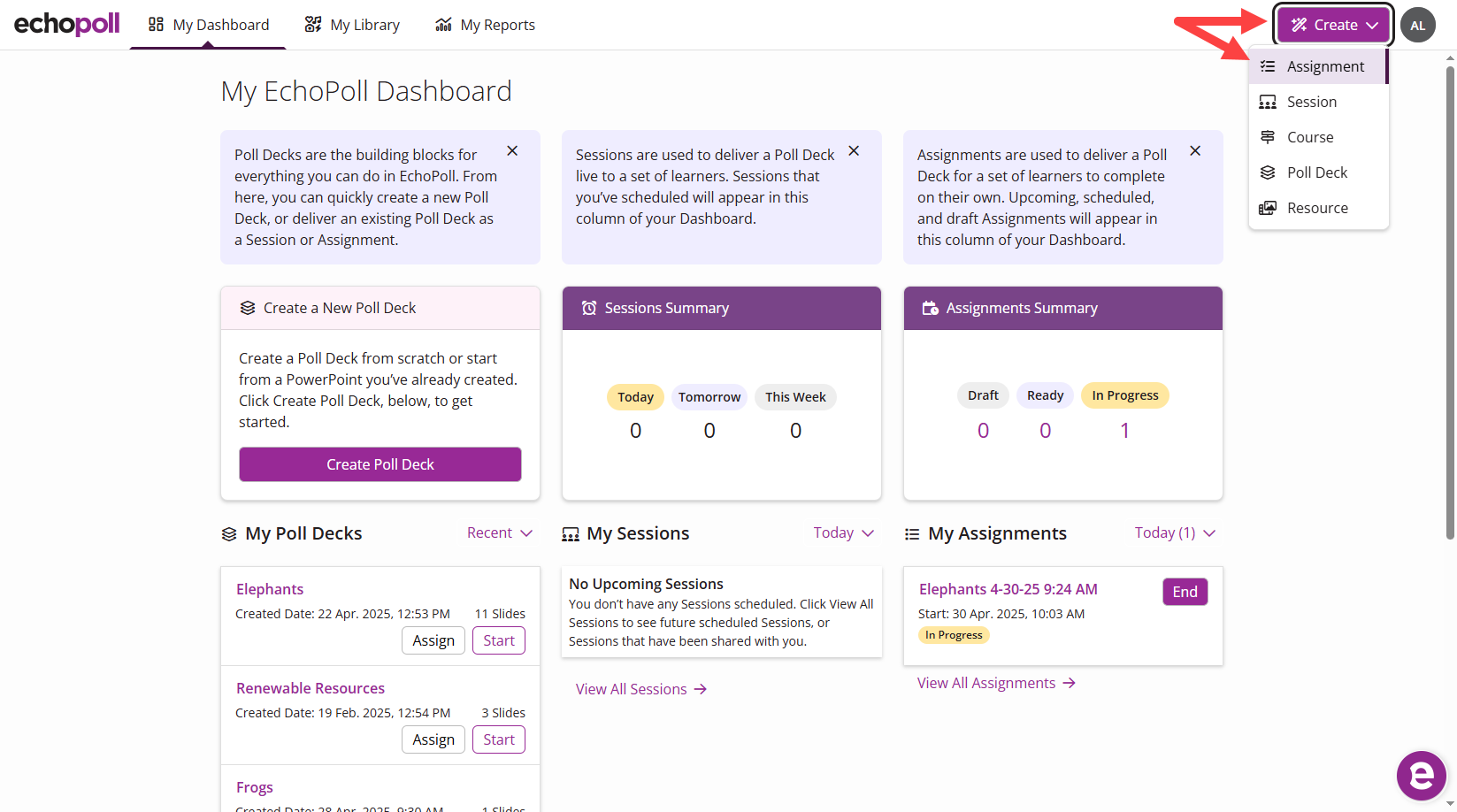Viewport: 1457px width, 812px height.
Task: Close the Sessions info card
Action: [x=854, y=151]
